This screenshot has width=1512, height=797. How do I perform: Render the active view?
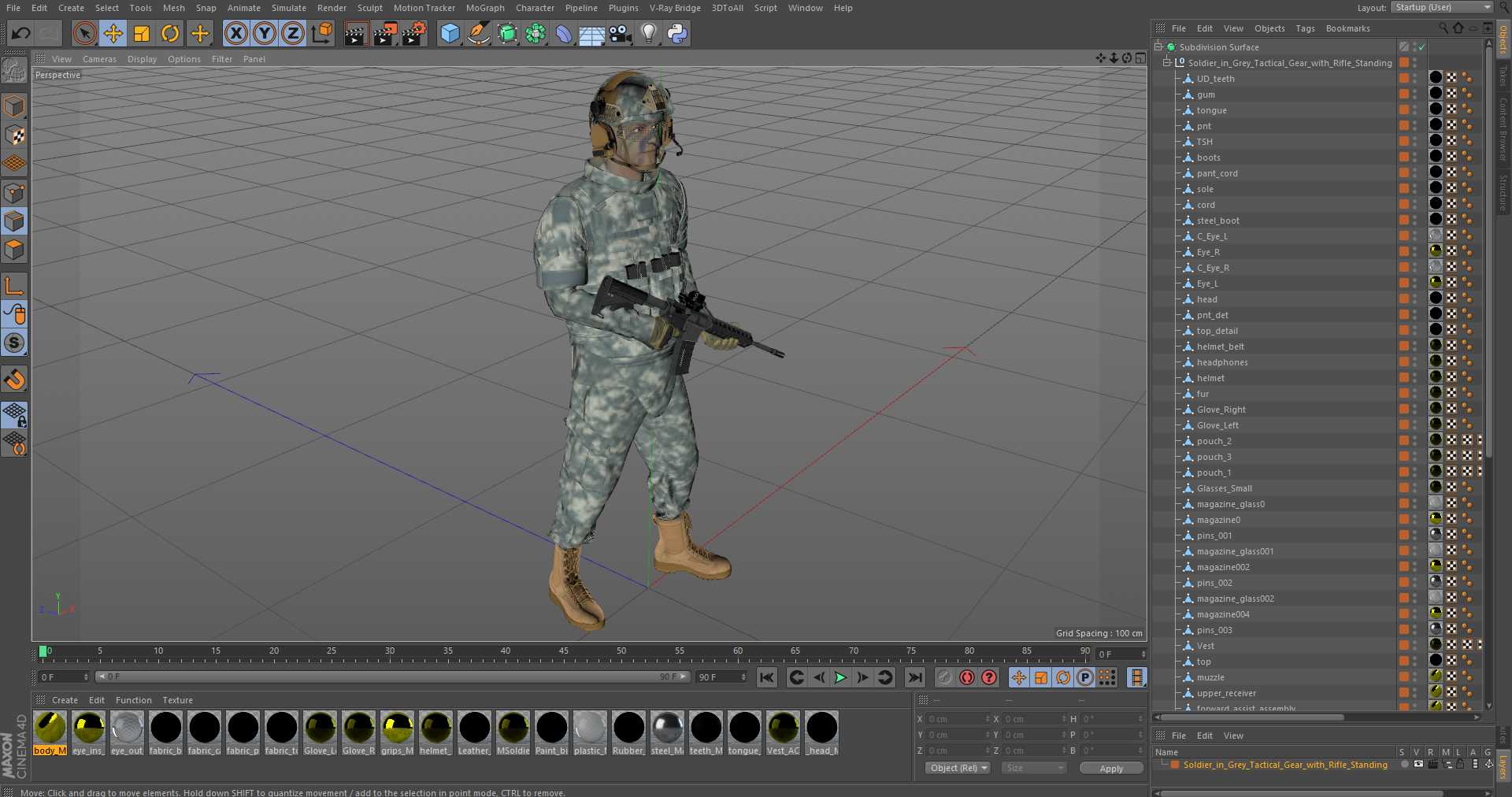tap(355, 33)
